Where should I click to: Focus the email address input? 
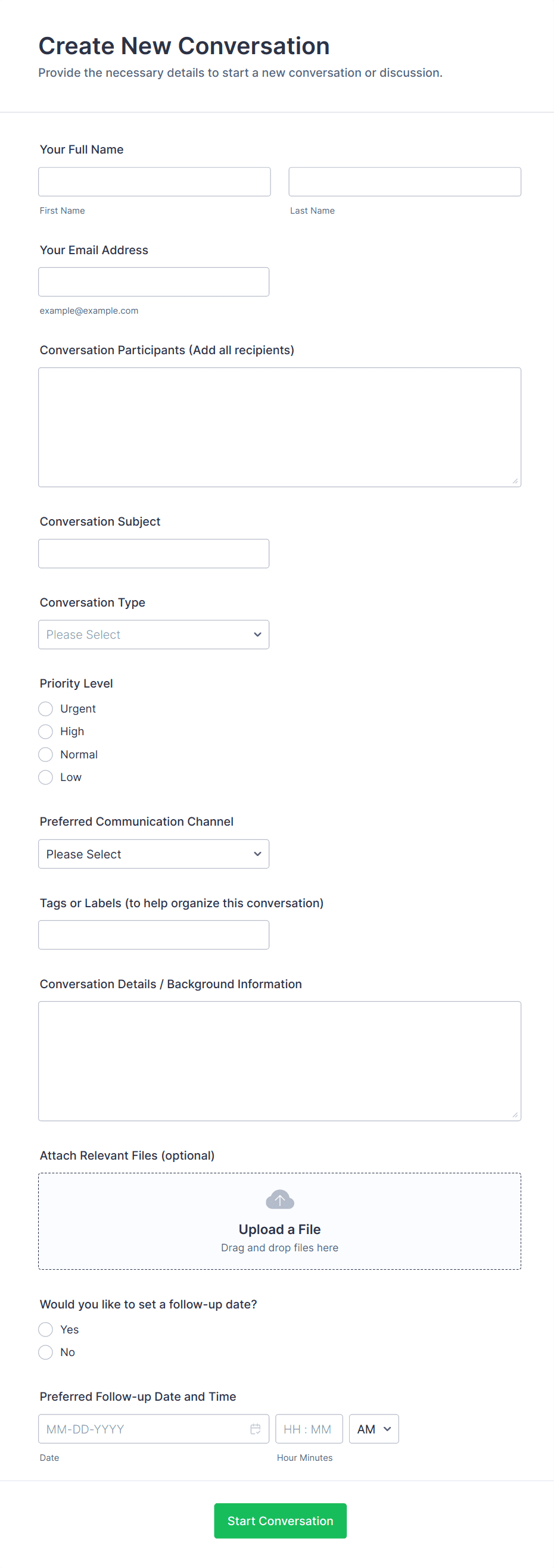pyautogui.click(x=154, y=282)
